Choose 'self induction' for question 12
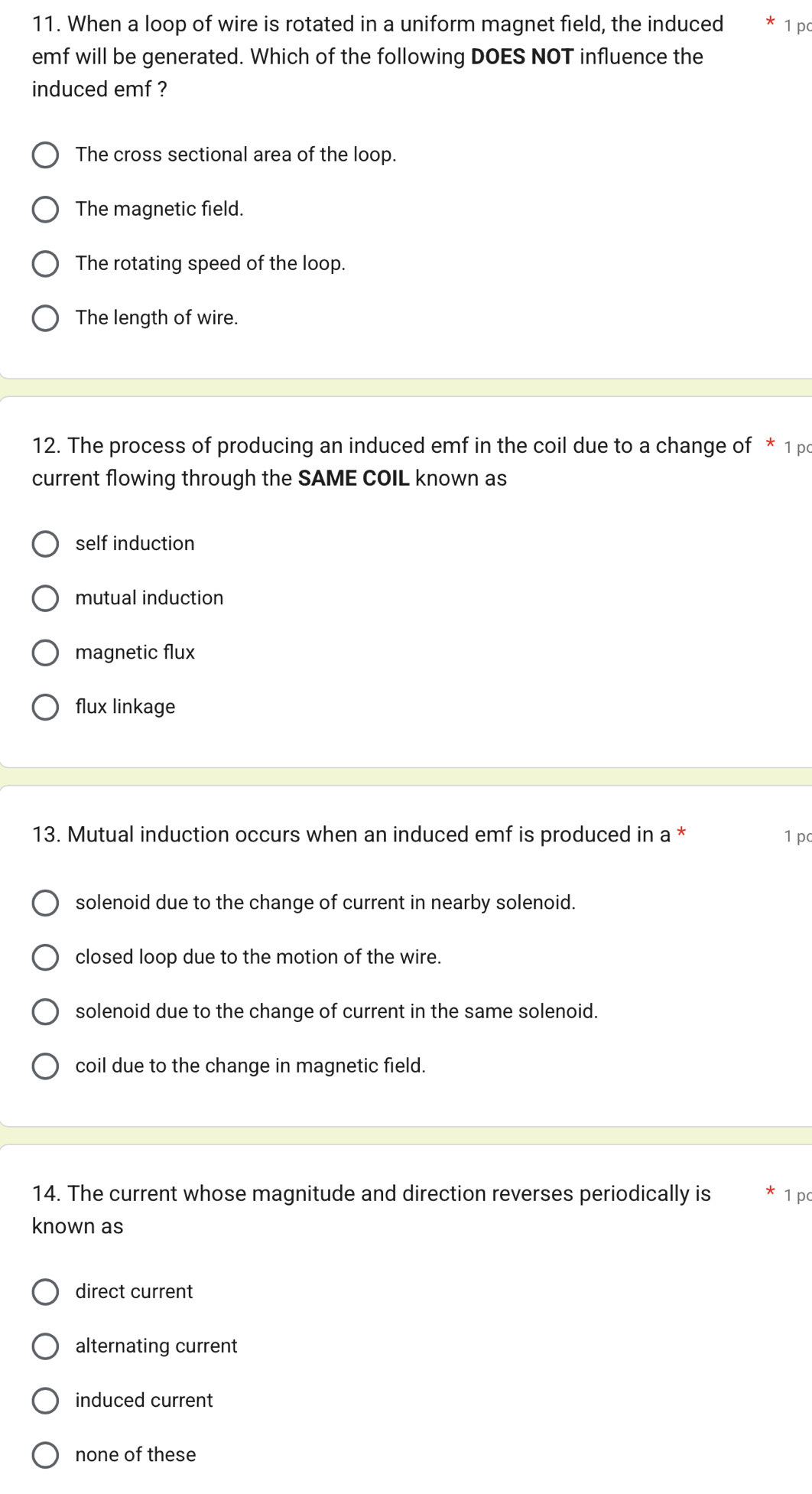Screen dimensions: 812x1494 45,544
